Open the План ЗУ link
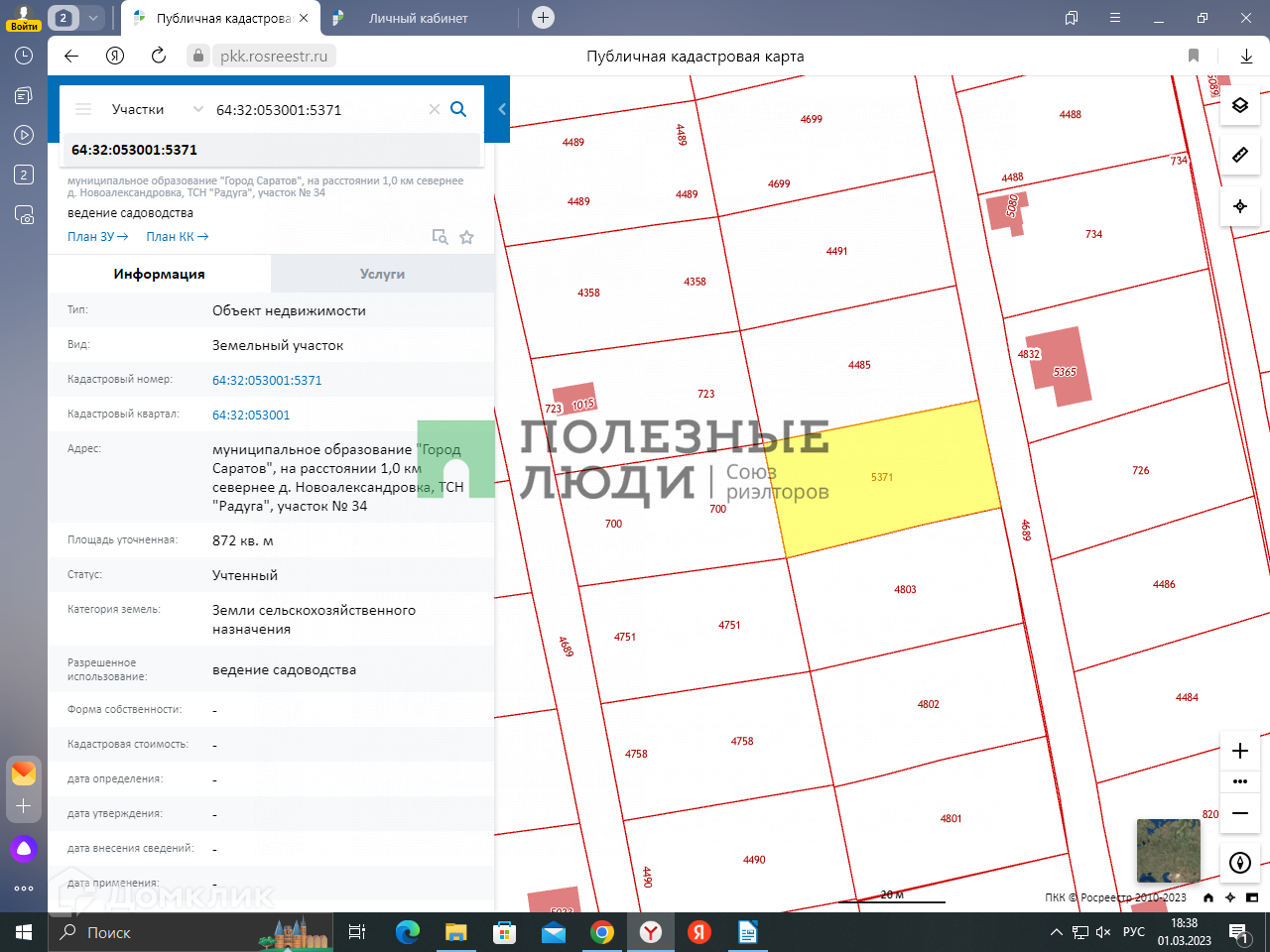This screenshot has height=952, width=1270. [97, 237]
